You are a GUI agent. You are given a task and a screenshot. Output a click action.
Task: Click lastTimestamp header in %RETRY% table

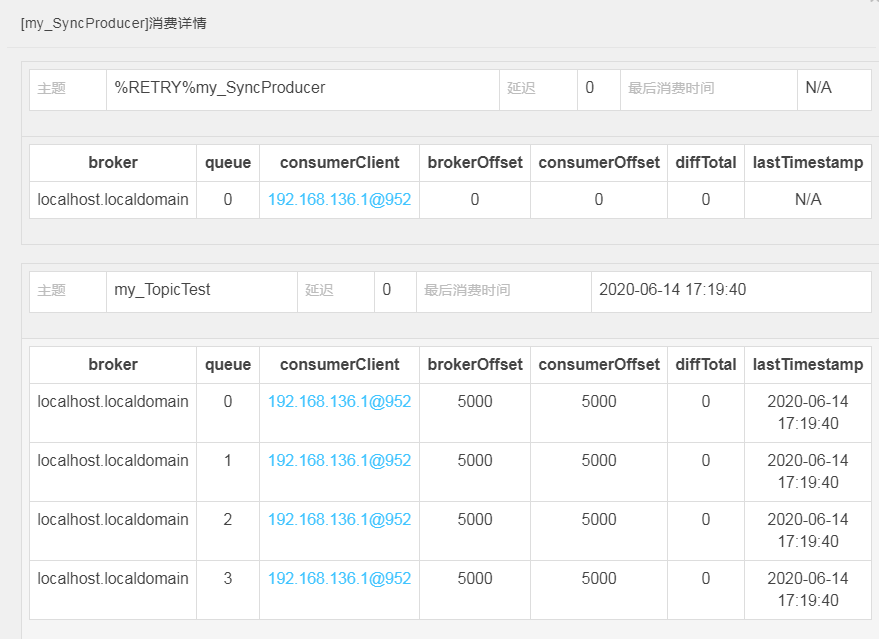pyautogui.click(x=808, y=163)
